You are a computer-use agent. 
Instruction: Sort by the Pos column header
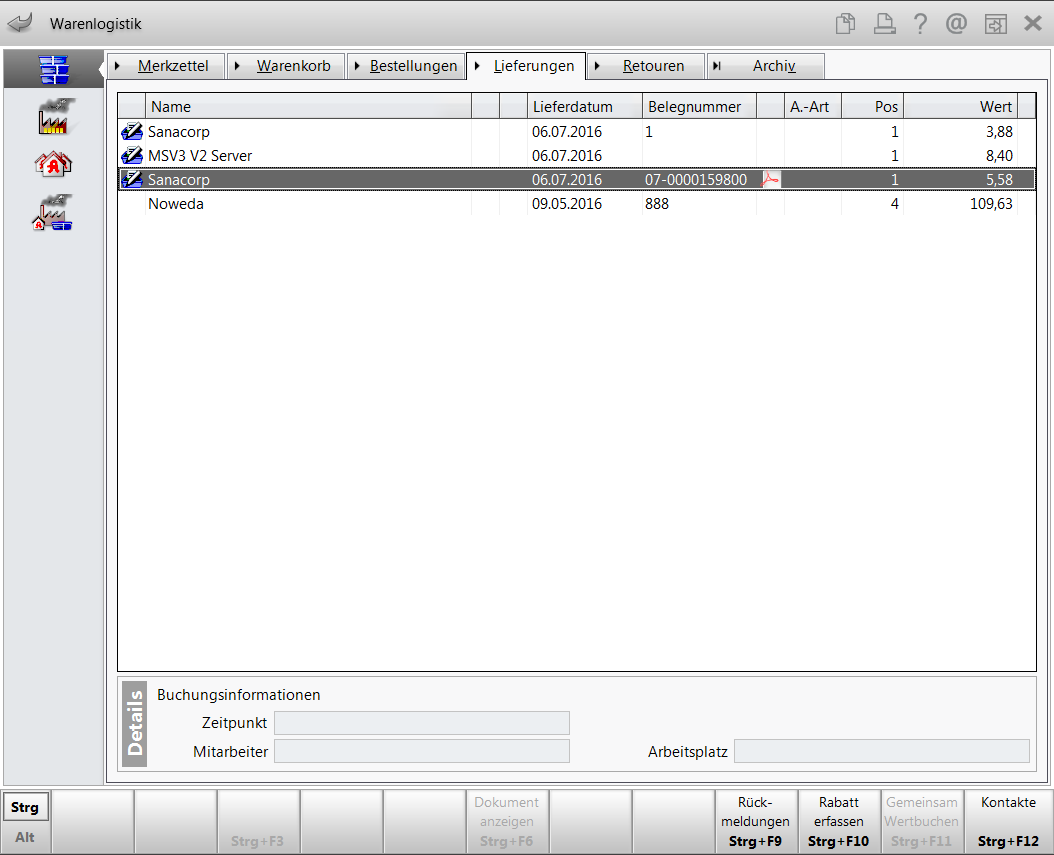coord(873,106)
